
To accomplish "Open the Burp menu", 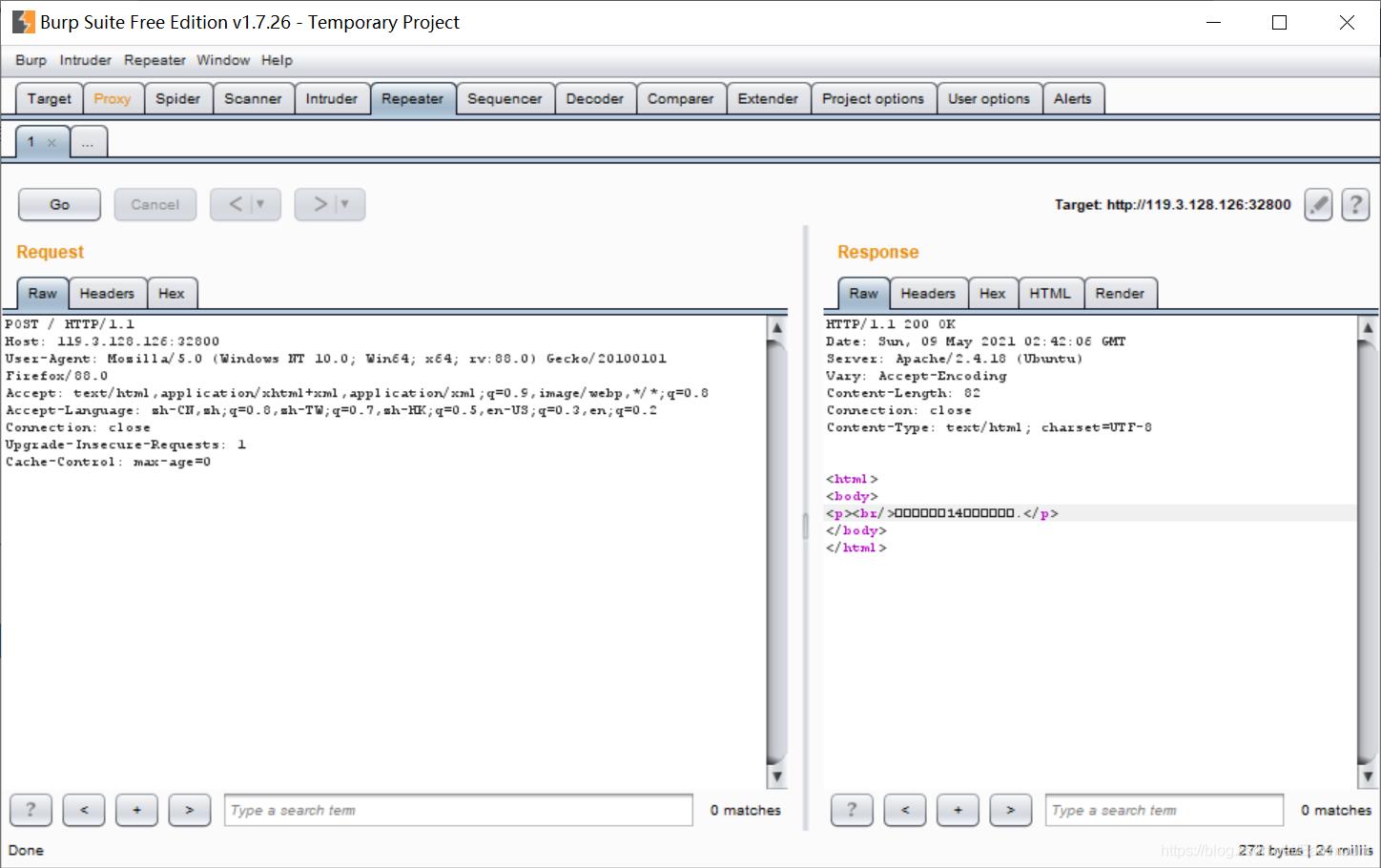I will pyautogui.click(x=31, y=60).
